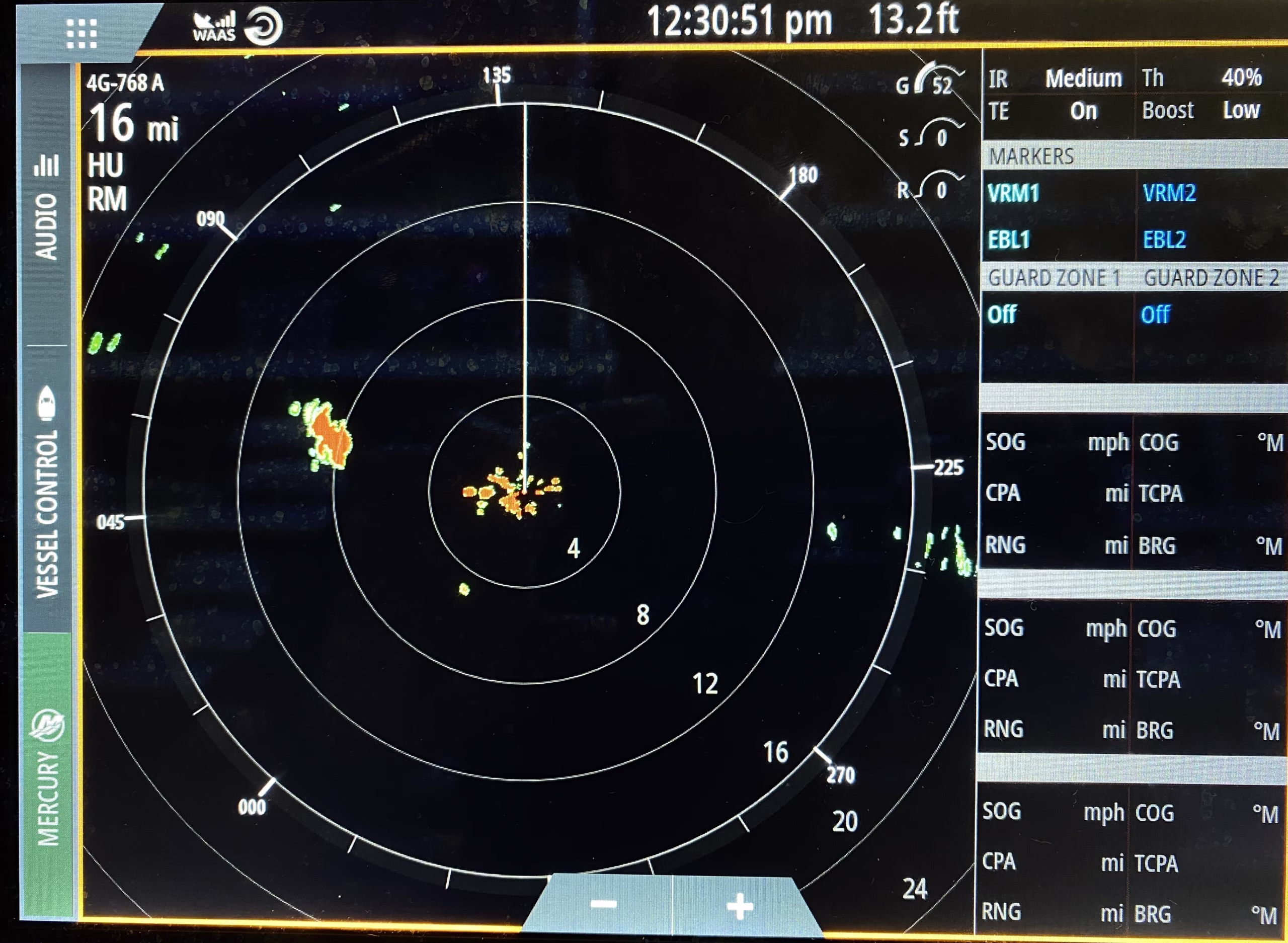Tap the 180 bearing scale mark

pyautogui.click(x=803, y=175)
